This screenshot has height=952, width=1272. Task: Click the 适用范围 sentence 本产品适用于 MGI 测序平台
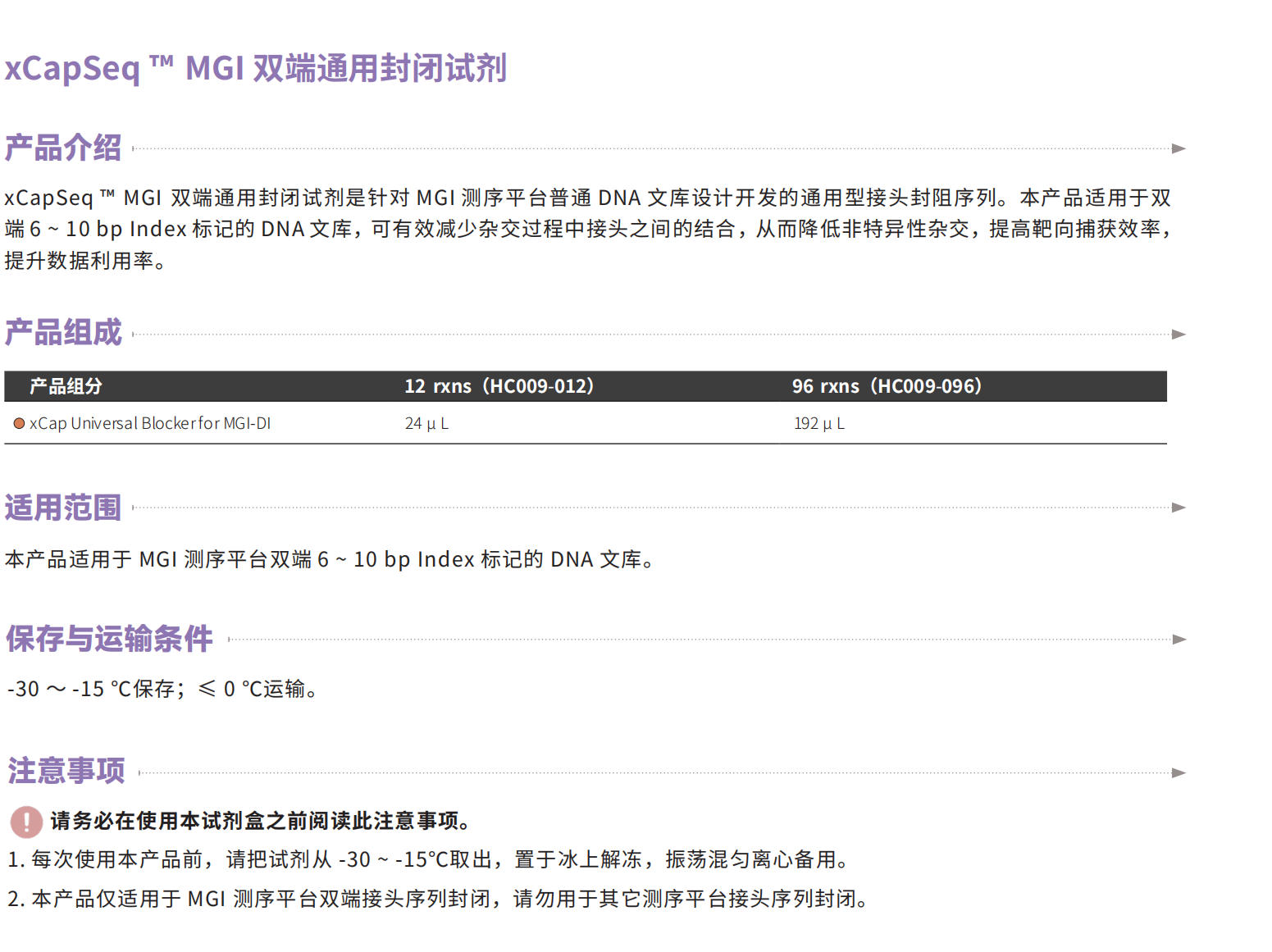(x=329, y=559)
